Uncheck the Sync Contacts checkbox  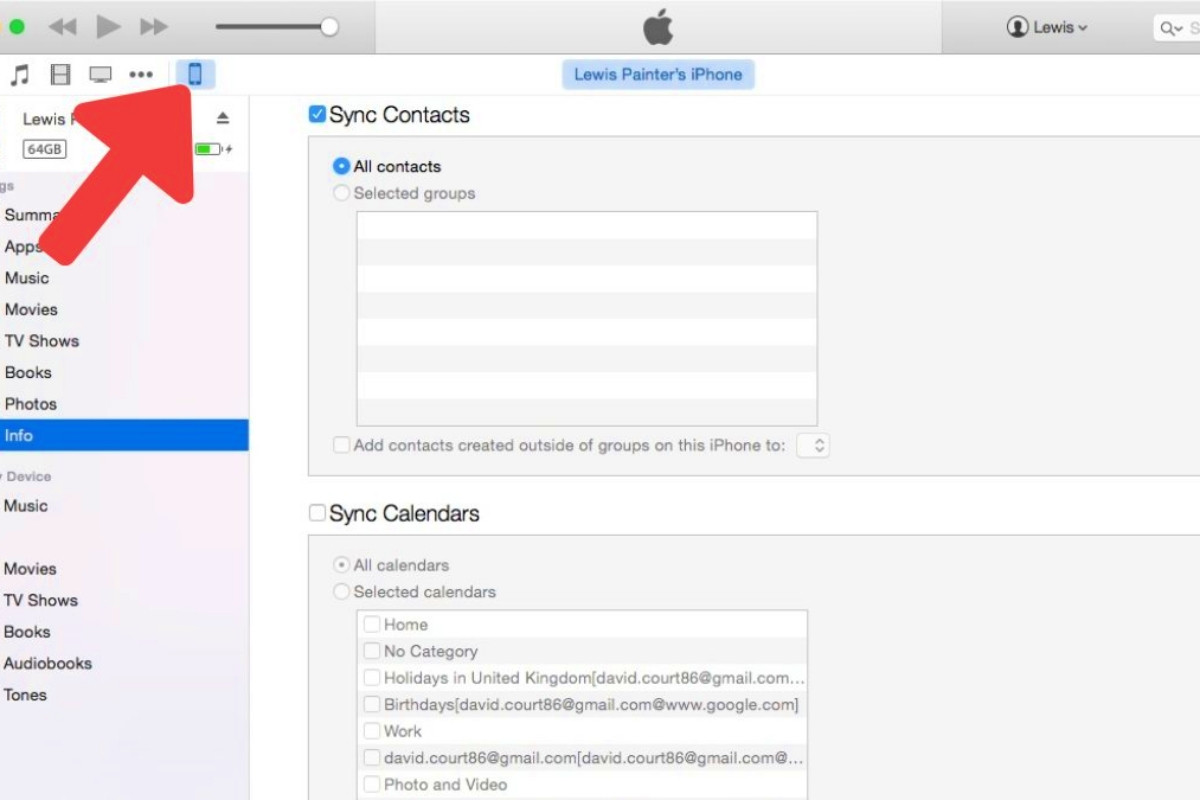click(317, 114)
